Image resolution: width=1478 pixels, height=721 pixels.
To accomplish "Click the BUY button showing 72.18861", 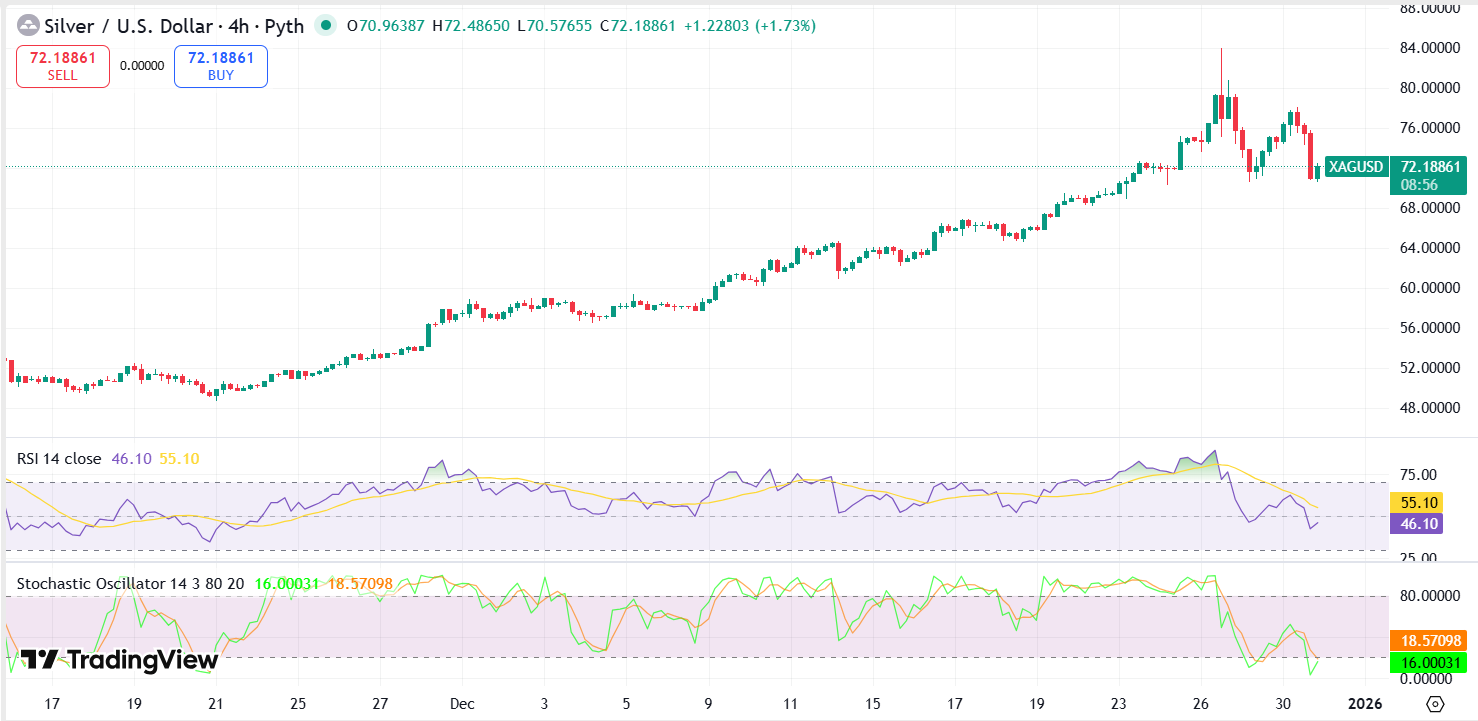I will (x=220, y=66).
